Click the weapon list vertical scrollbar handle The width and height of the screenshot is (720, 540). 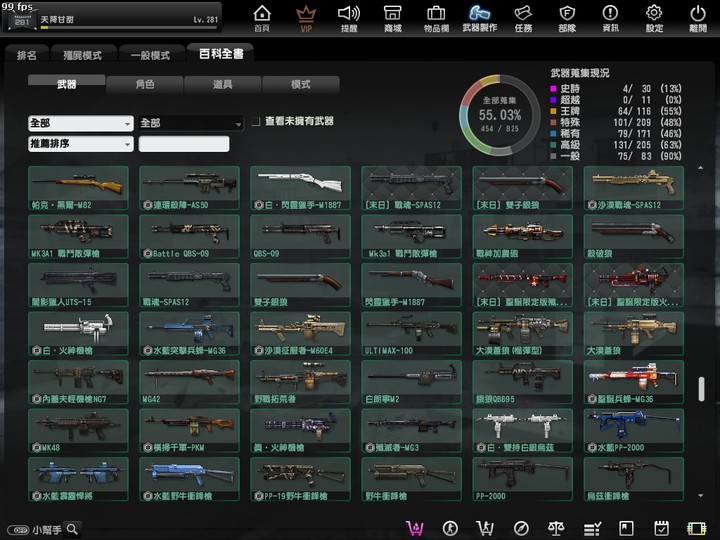click(x=701, y=389)
